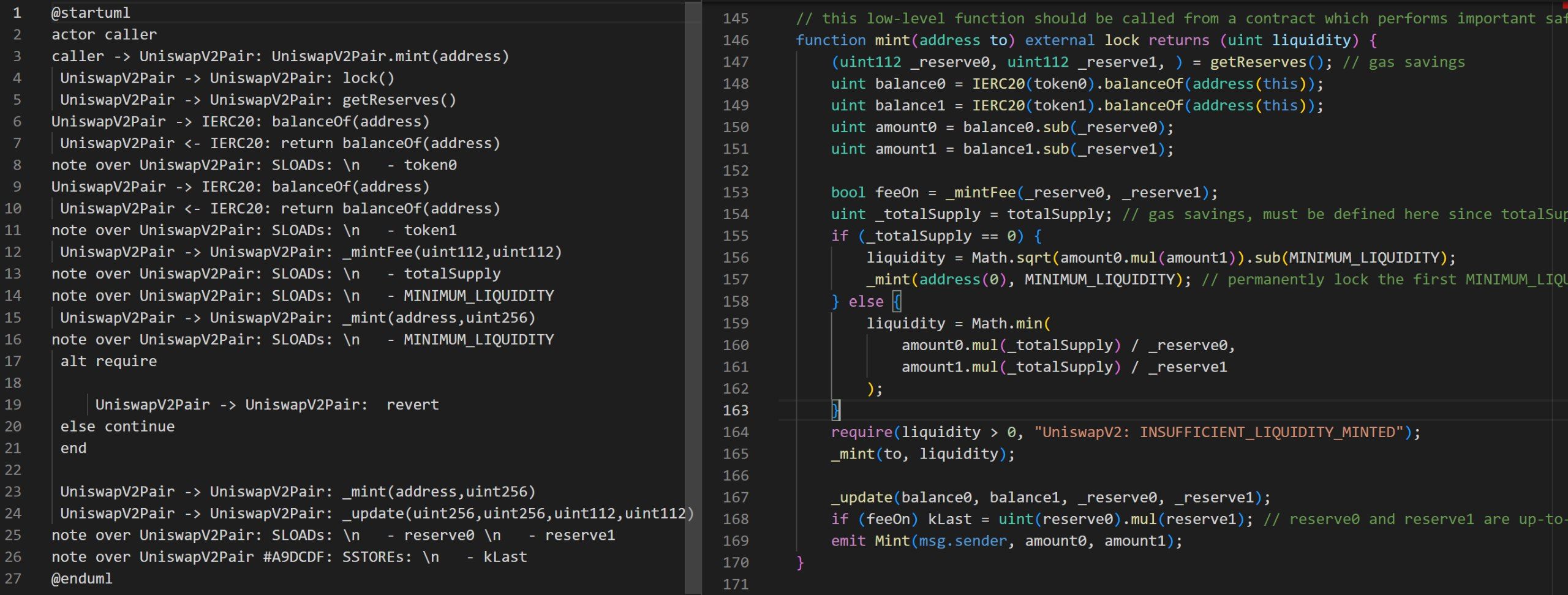Click line number 163 in the right gutter

point(736,410)
